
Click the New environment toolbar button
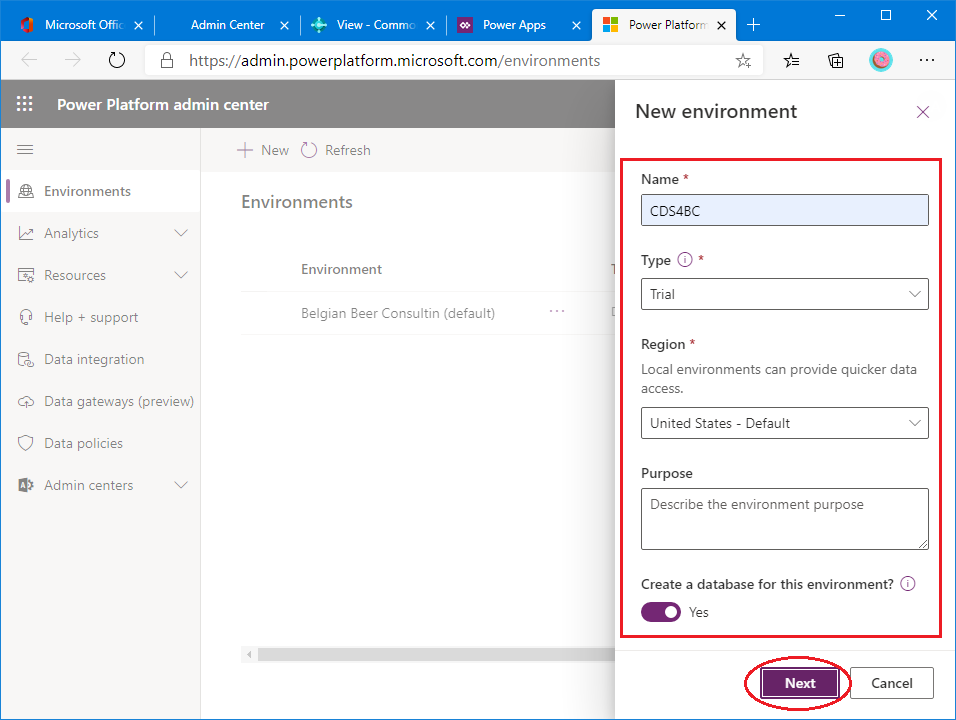[263, 150]
